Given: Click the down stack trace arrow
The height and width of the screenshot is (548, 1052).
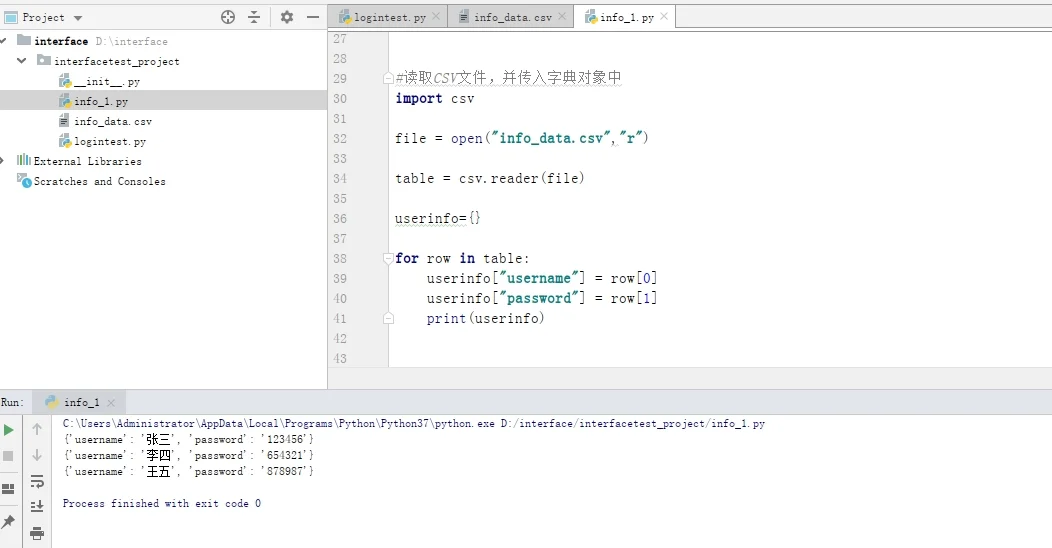Looking at the screenshot, I should [37, 455].
